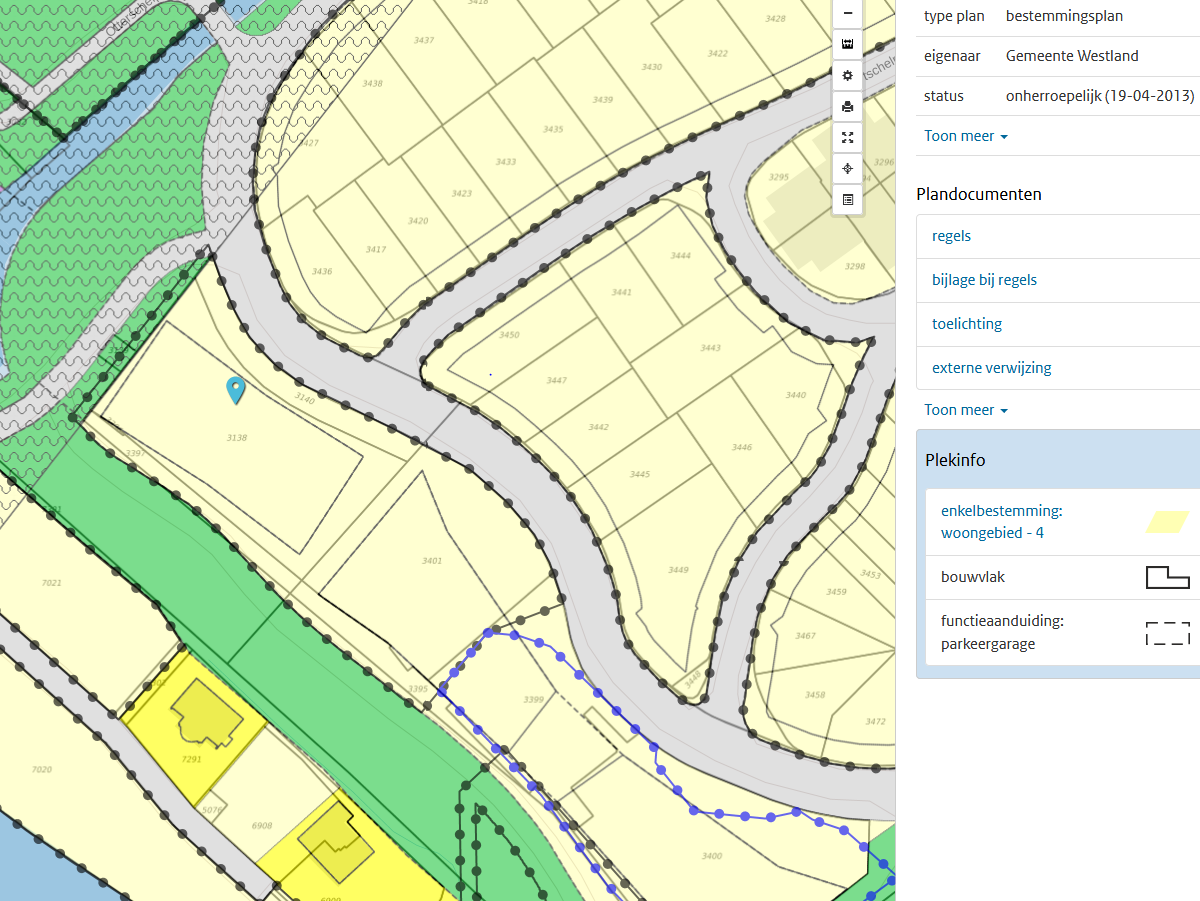Click the status value 'onherroepelijk (19-04-2013)'
Viewport: 1200px width, 901px height.
pos(1100,96)
